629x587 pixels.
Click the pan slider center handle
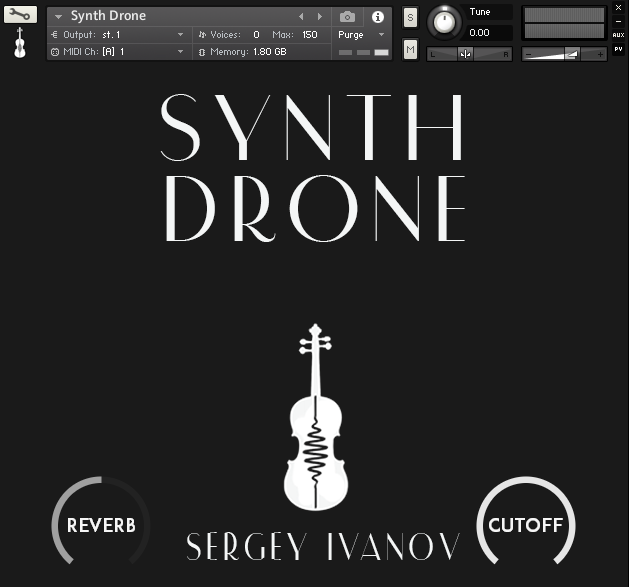(x=465, y=54)
